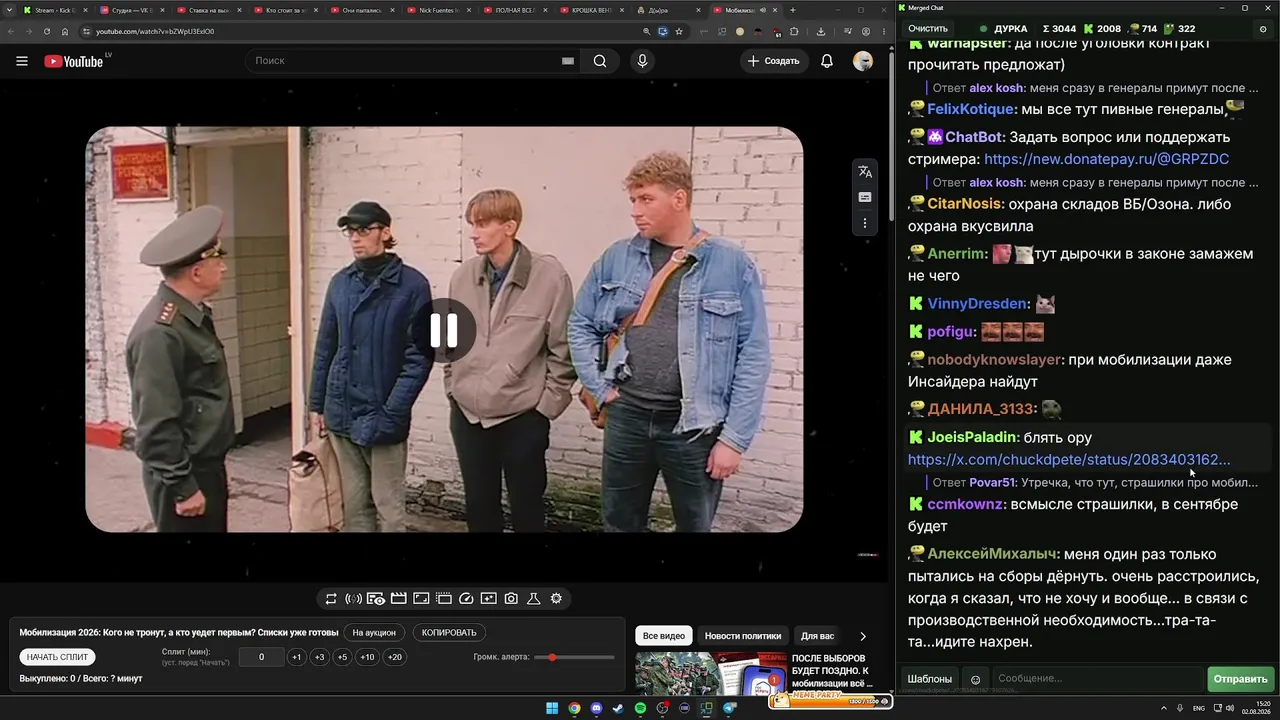The height and width of the screenshot is (720, 1280).
Task: Click the clapperboard icon in video toolbar
Action: pos(398,599)
